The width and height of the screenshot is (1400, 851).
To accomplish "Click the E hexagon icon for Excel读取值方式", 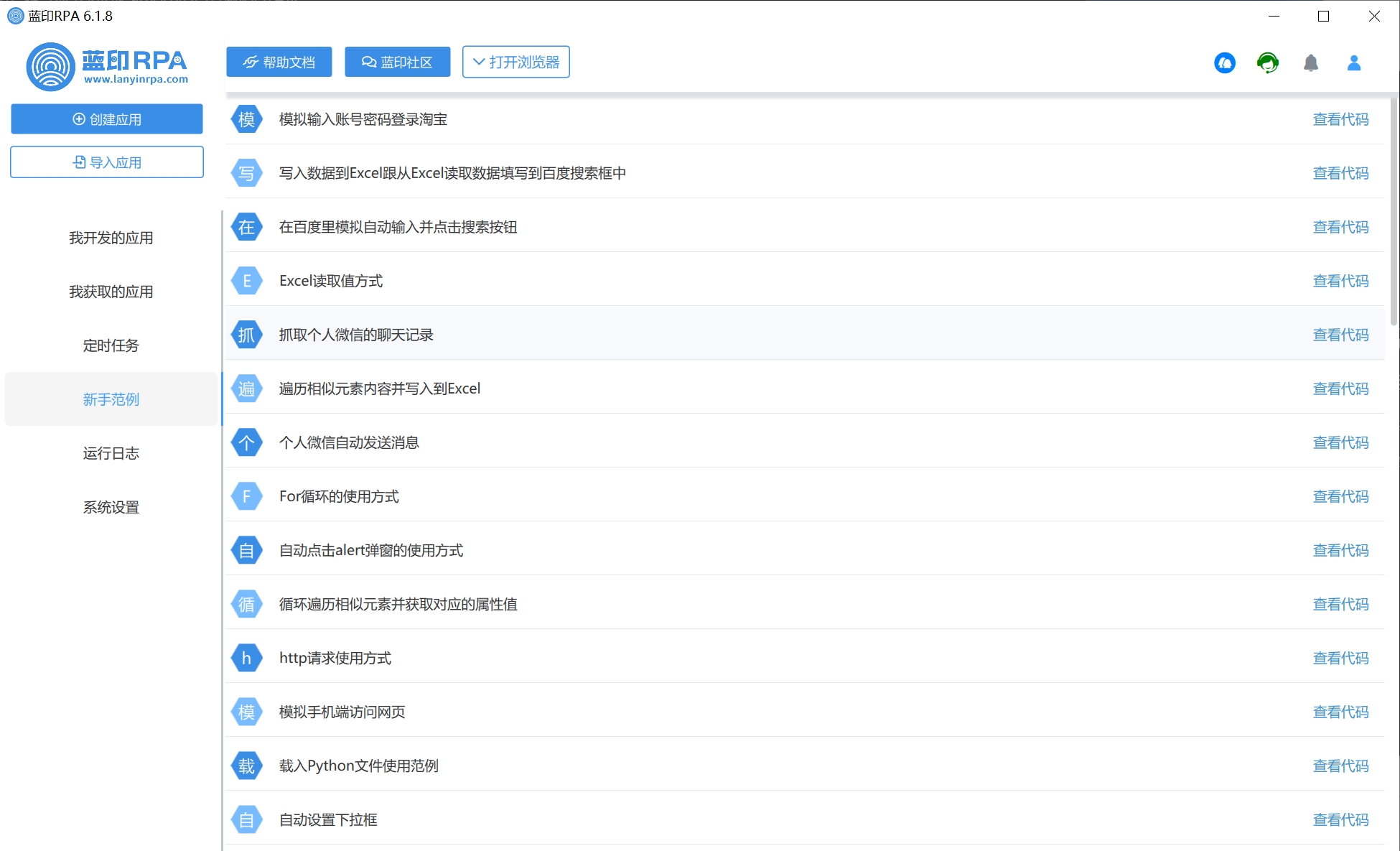I will (246, 281).
